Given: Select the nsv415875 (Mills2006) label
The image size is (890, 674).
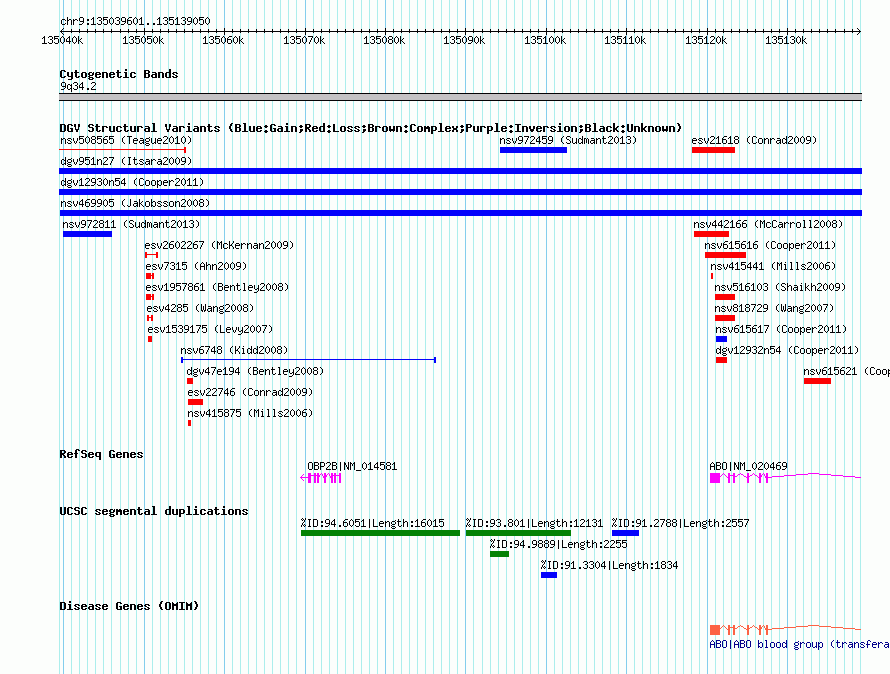Looking at the screenshot, I should (x=250, y=413).
